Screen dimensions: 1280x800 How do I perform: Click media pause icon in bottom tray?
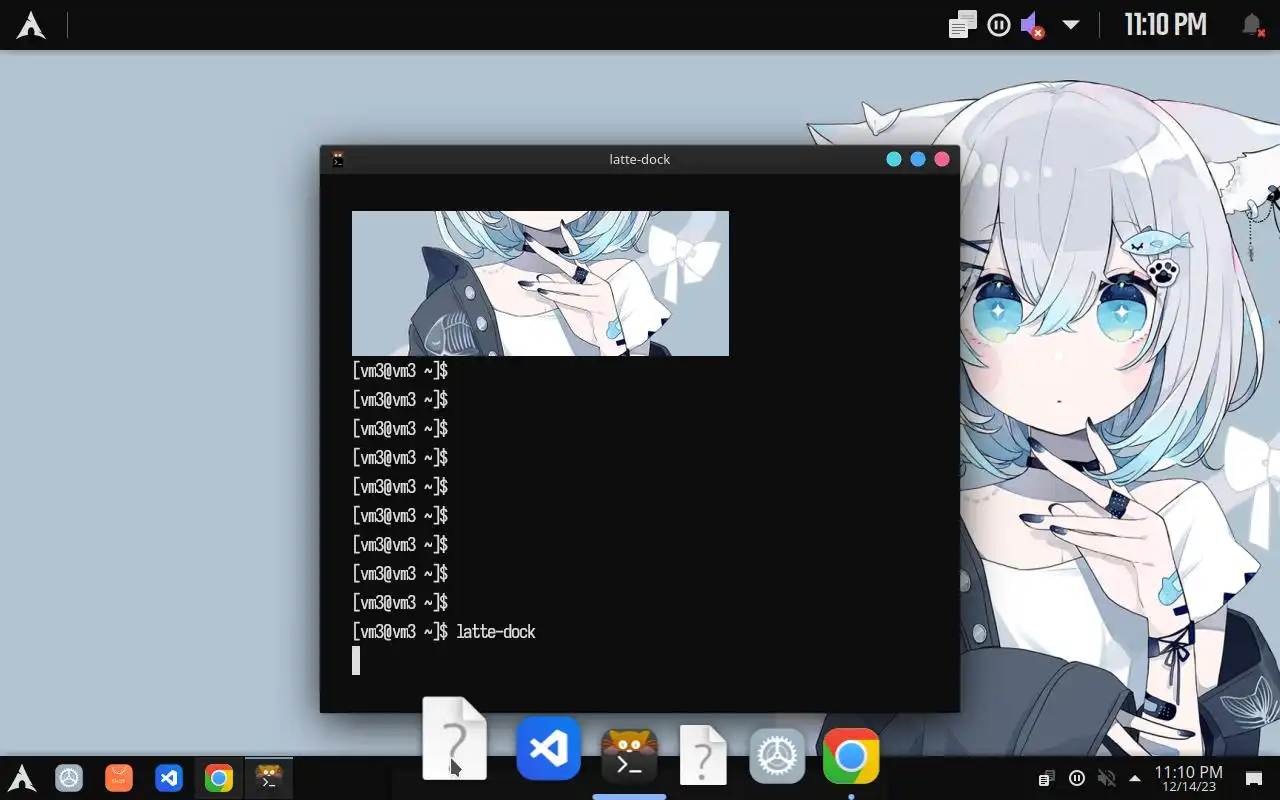tap(1076, 778)
